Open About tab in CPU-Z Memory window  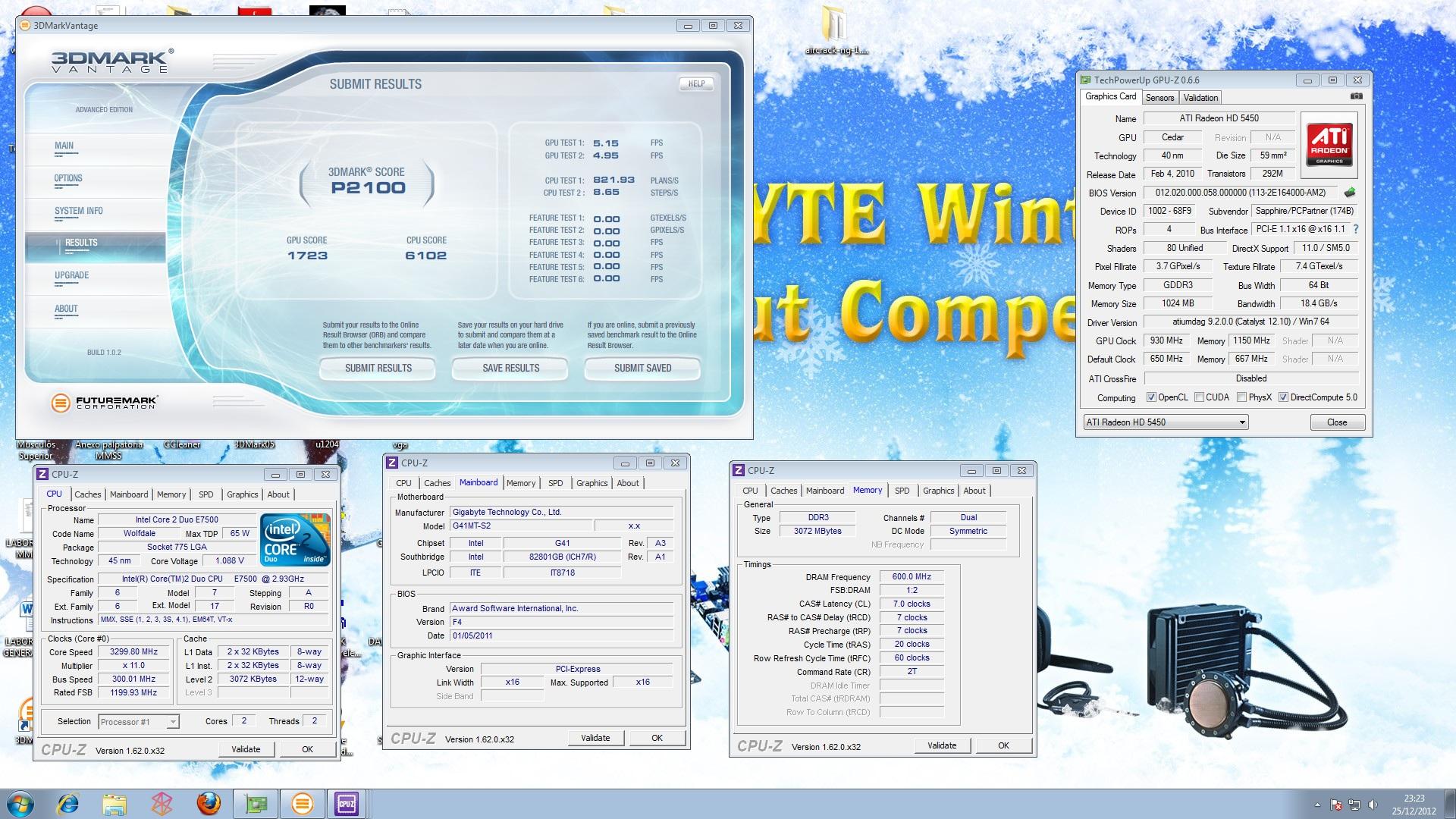[x=974, y=491]
